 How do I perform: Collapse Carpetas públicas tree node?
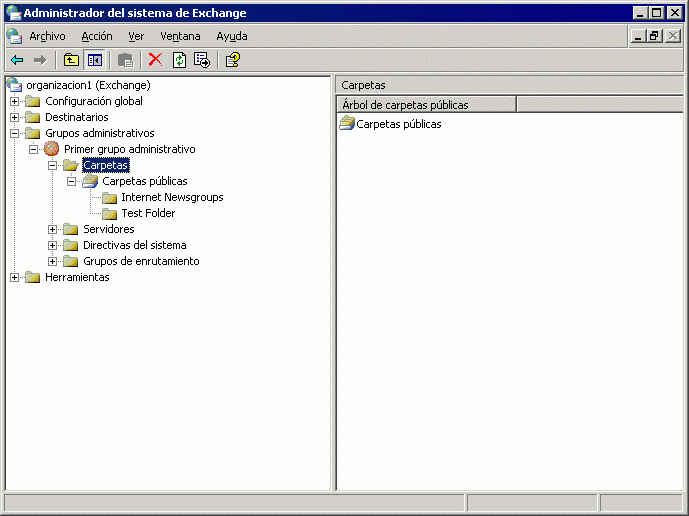point(71,181)
